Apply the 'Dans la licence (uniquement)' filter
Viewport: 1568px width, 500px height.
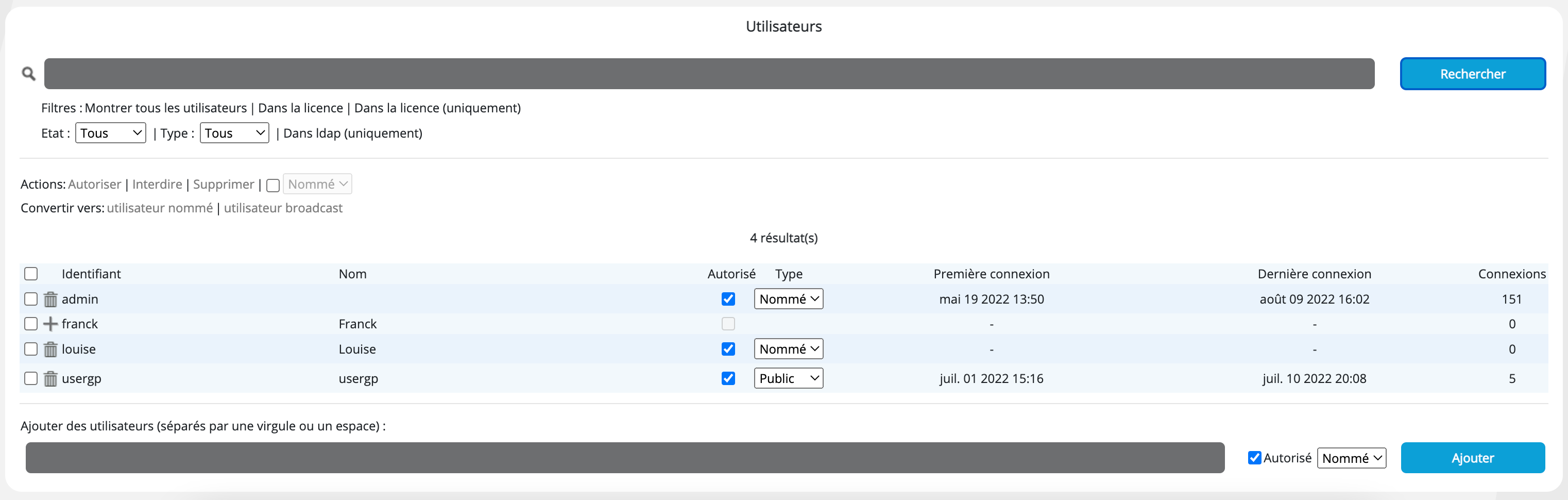[x=437, y=108]
